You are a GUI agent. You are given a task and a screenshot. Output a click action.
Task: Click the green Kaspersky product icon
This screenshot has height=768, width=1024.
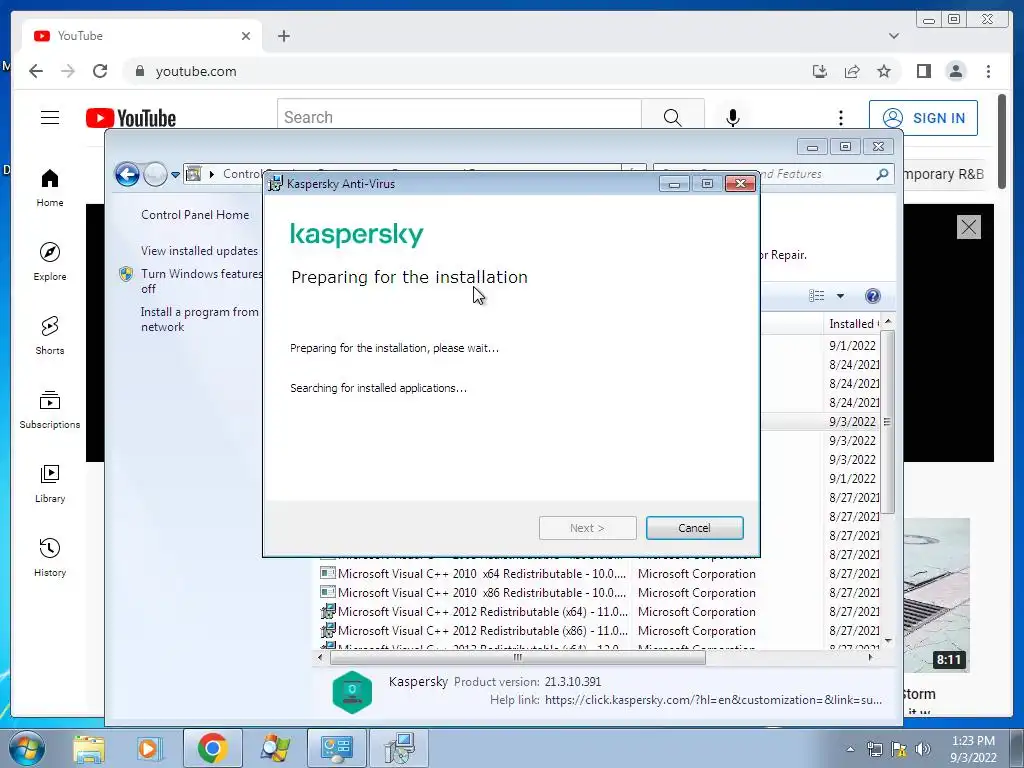[x=352, y=692]
